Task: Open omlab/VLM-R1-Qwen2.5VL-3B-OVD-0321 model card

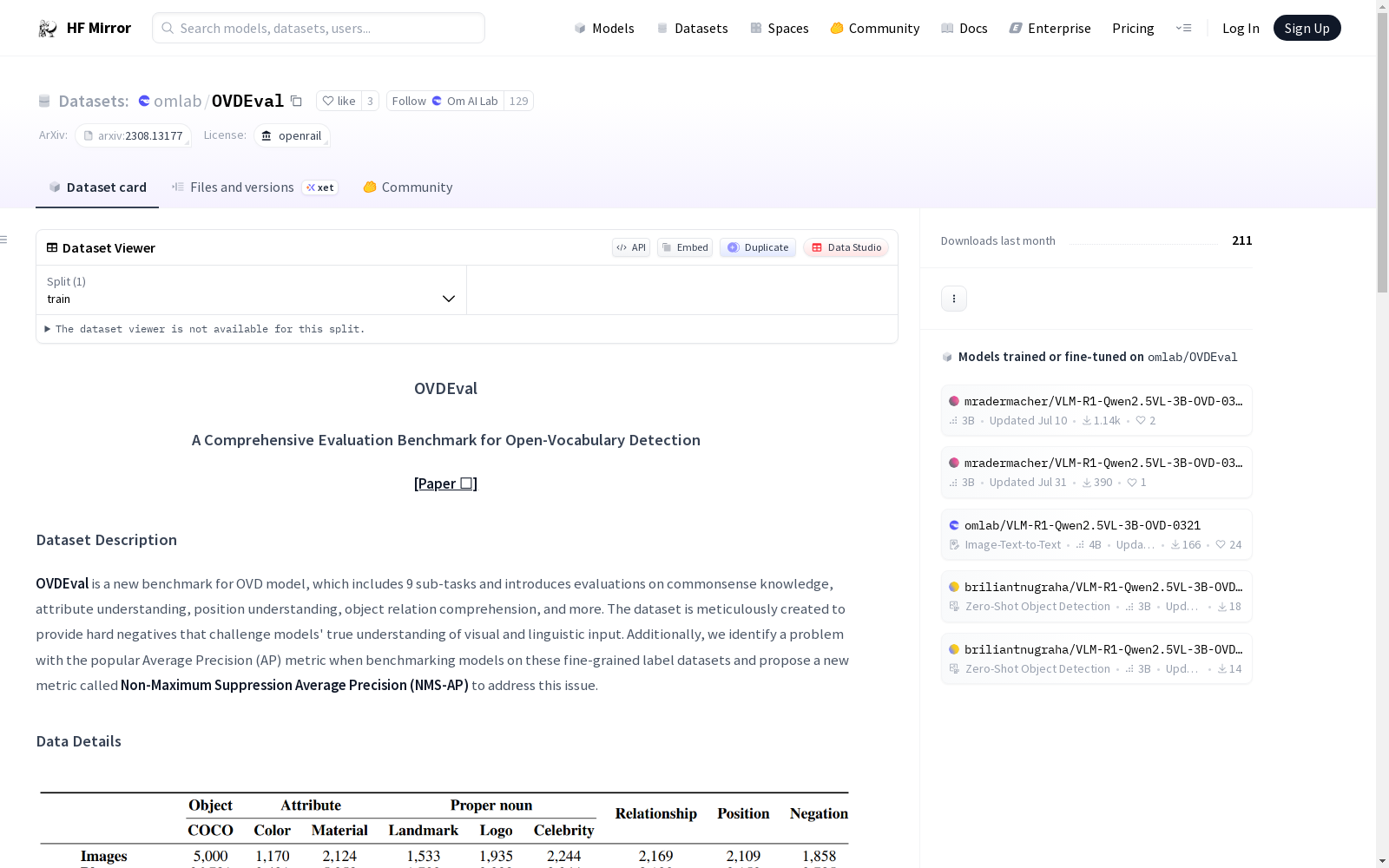Action: coord(1096,535)
